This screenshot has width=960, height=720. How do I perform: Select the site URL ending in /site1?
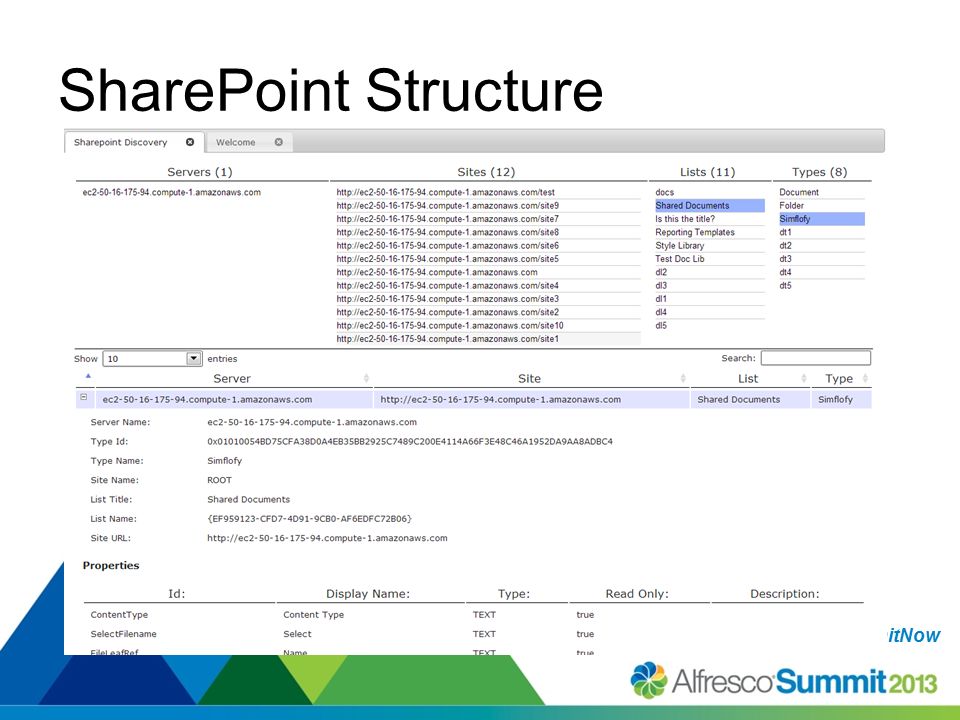coord(448,339)
